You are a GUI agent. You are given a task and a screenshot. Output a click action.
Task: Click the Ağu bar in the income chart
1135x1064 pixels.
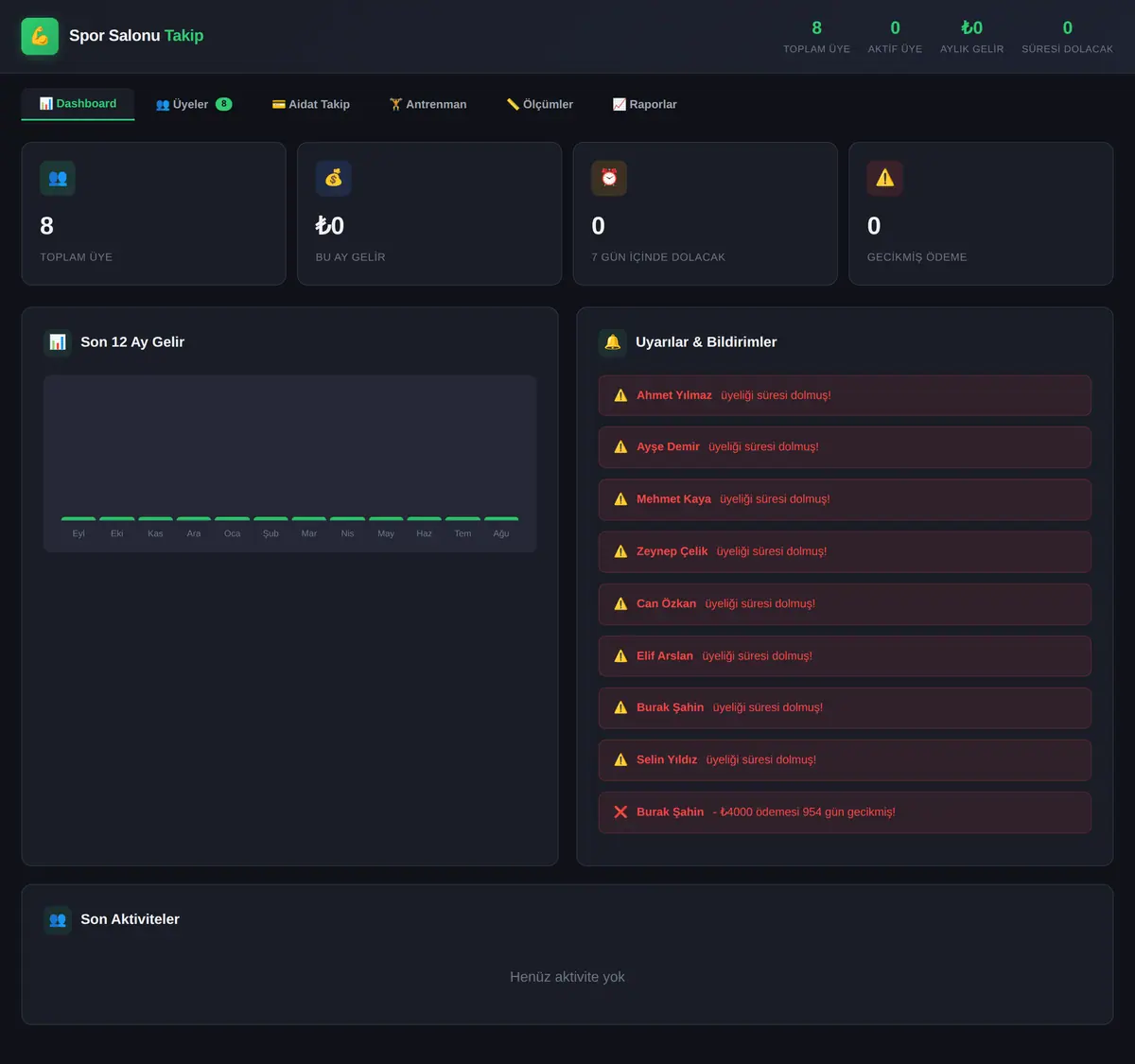click(x=501, y=519)
